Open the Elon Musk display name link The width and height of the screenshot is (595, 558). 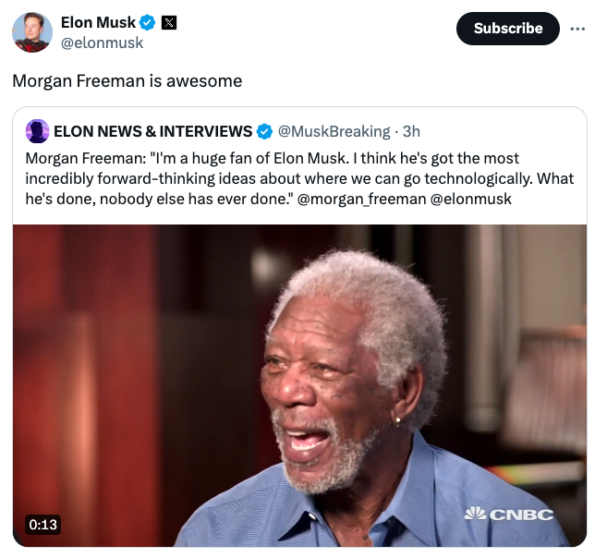(98, 22)
